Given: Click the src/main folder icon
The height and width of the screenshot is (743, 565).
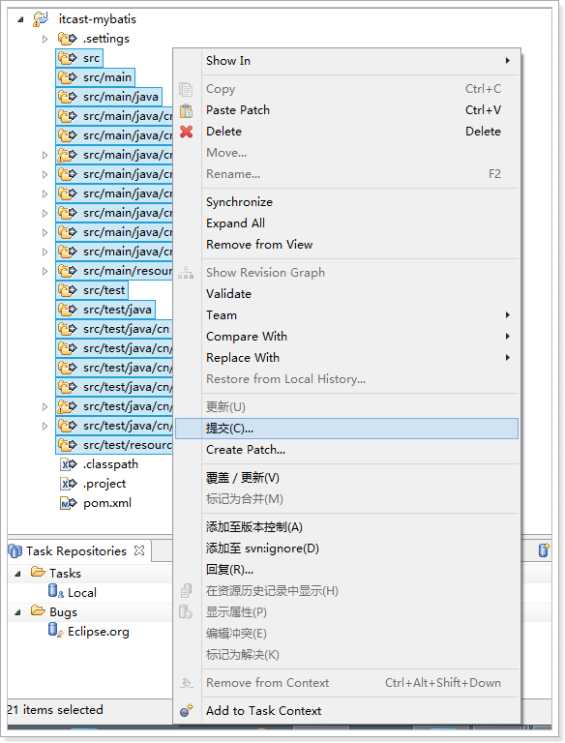Looking at the screenshot, I should (67, 77).
